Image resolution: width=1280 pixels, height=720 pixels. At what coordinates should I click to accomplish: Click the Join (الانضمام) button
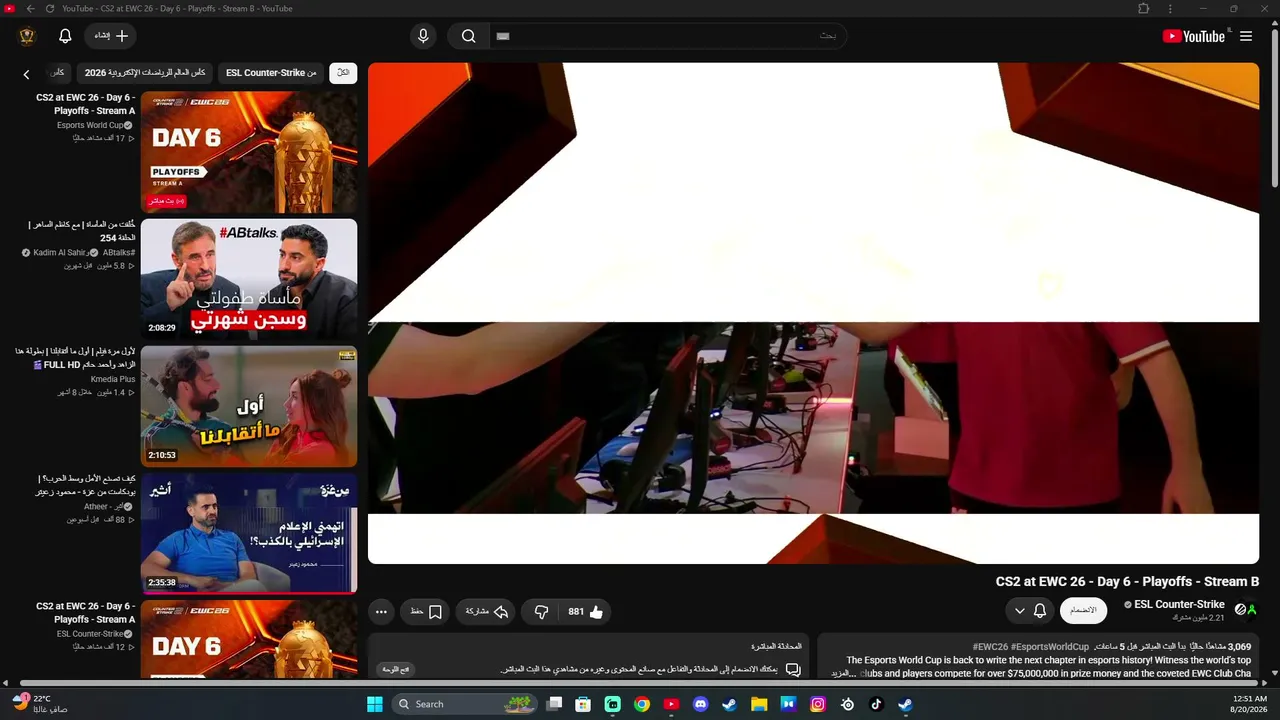pos(1083,610)
